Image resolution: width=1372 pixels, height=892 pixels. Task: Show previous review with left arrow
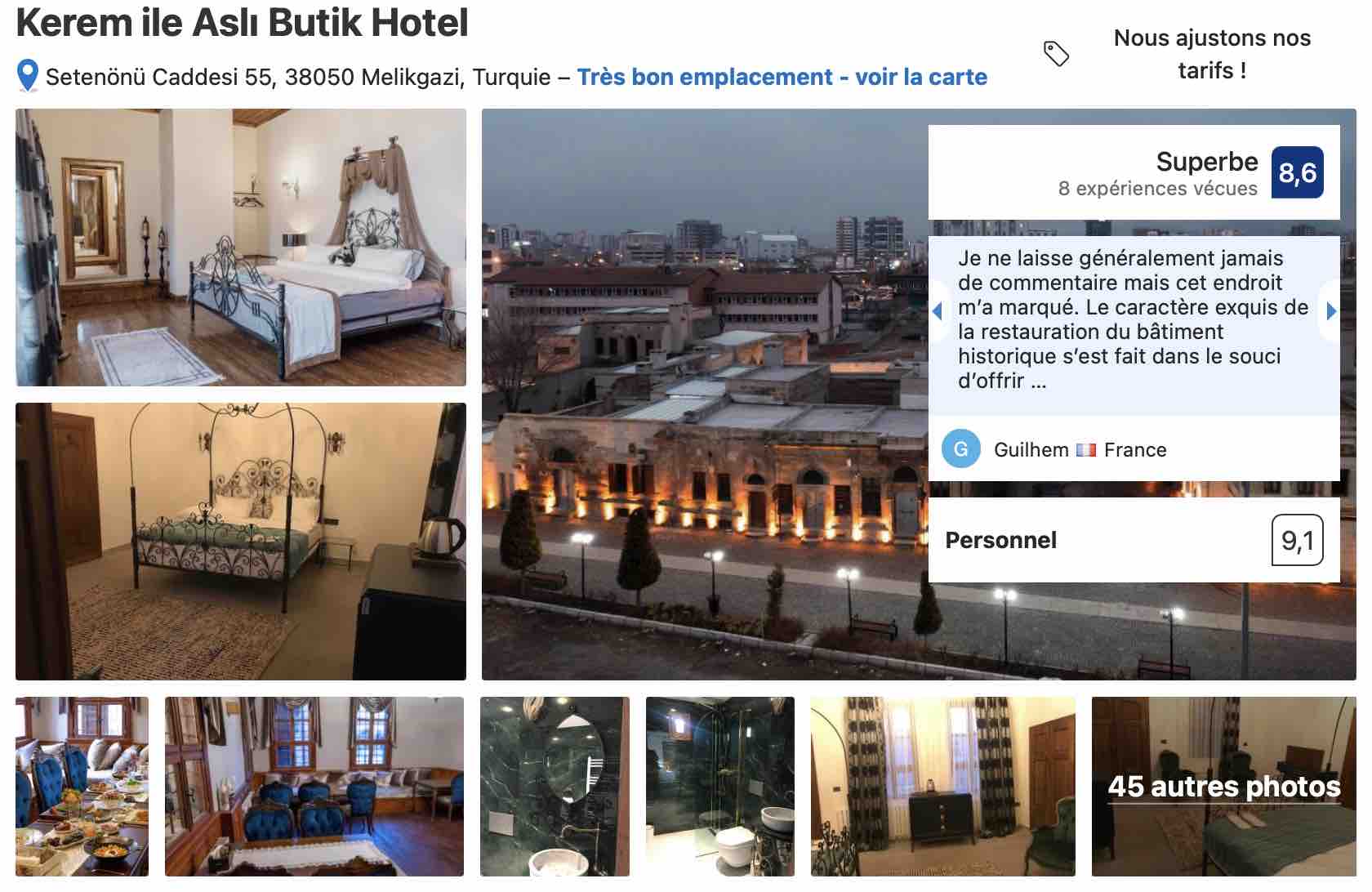[x=938, y=310]
